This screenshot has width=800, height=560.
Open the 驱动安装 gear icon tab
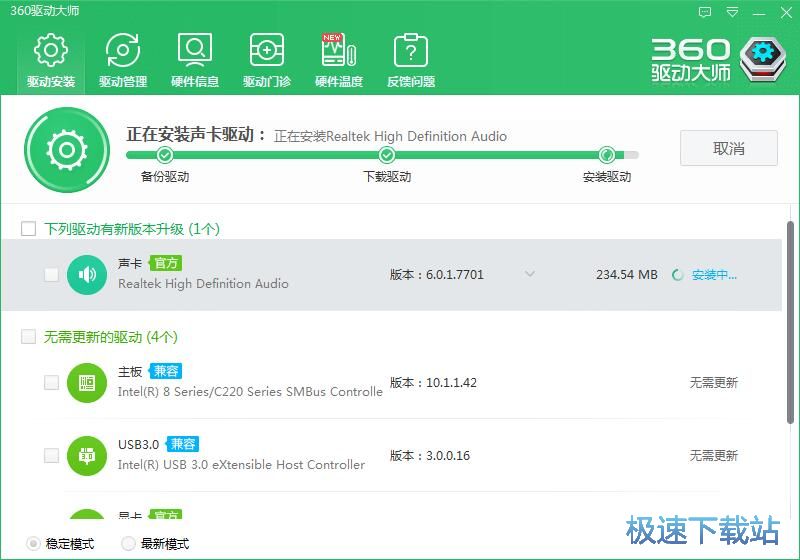(x=51, y=50)
